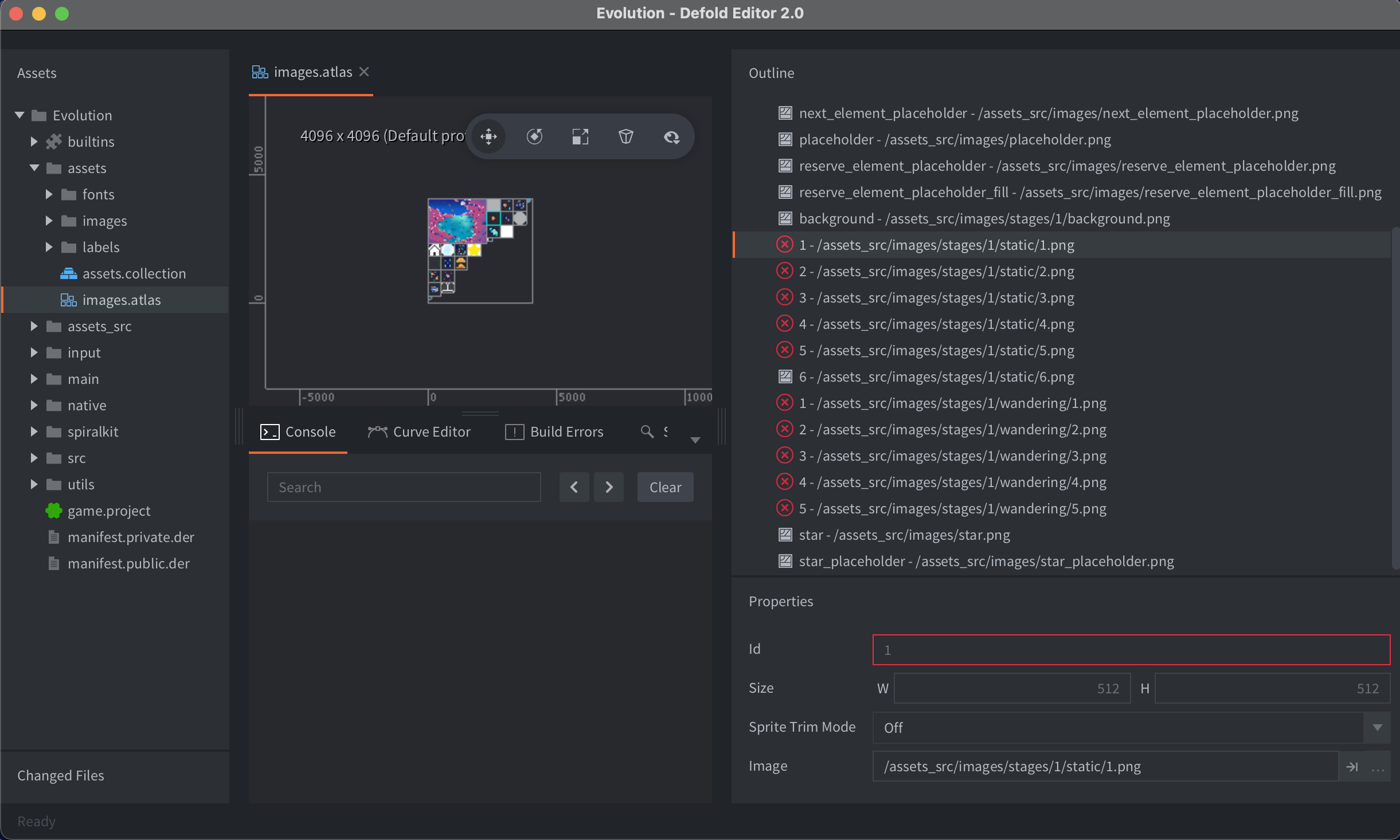Expand the fonts folder in Assets
Viewport: 1400px width, 840px height.
coord(49,194)
